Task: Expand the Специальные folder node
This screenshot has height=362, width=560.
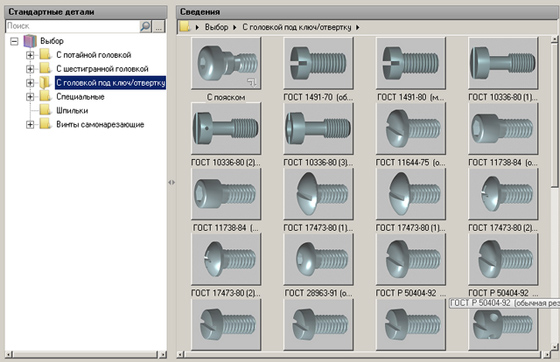Action: (x=30, y=97)
